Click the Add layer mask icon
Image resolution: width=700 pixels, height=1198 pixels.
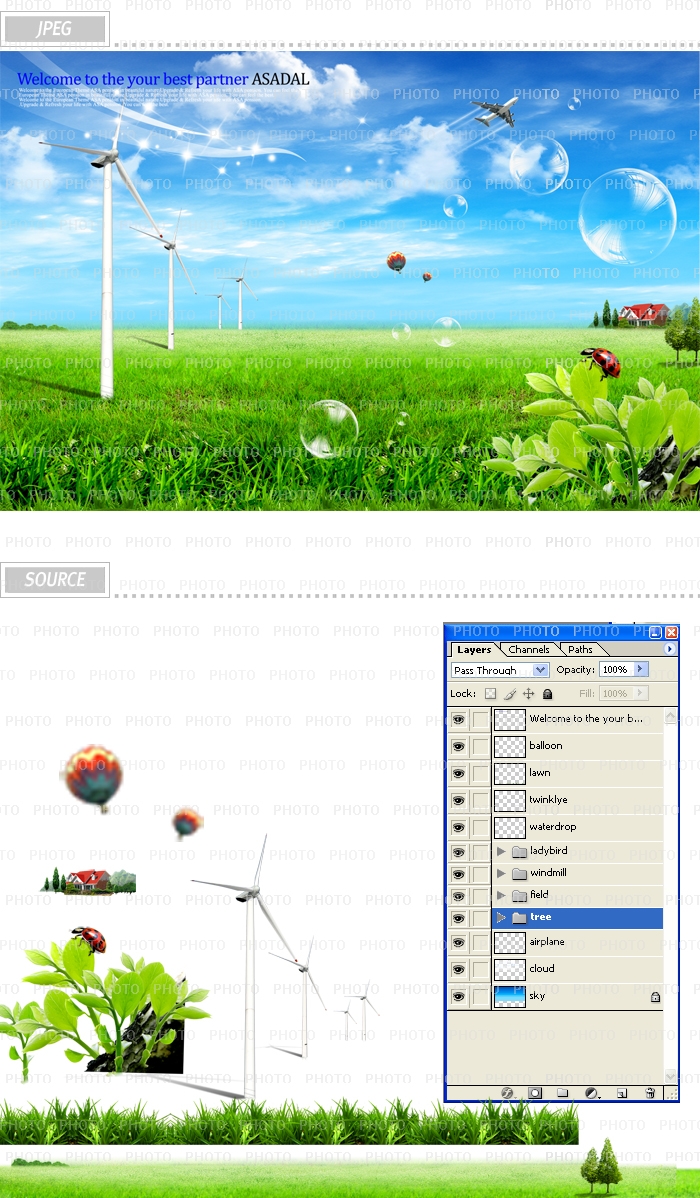535,1093
